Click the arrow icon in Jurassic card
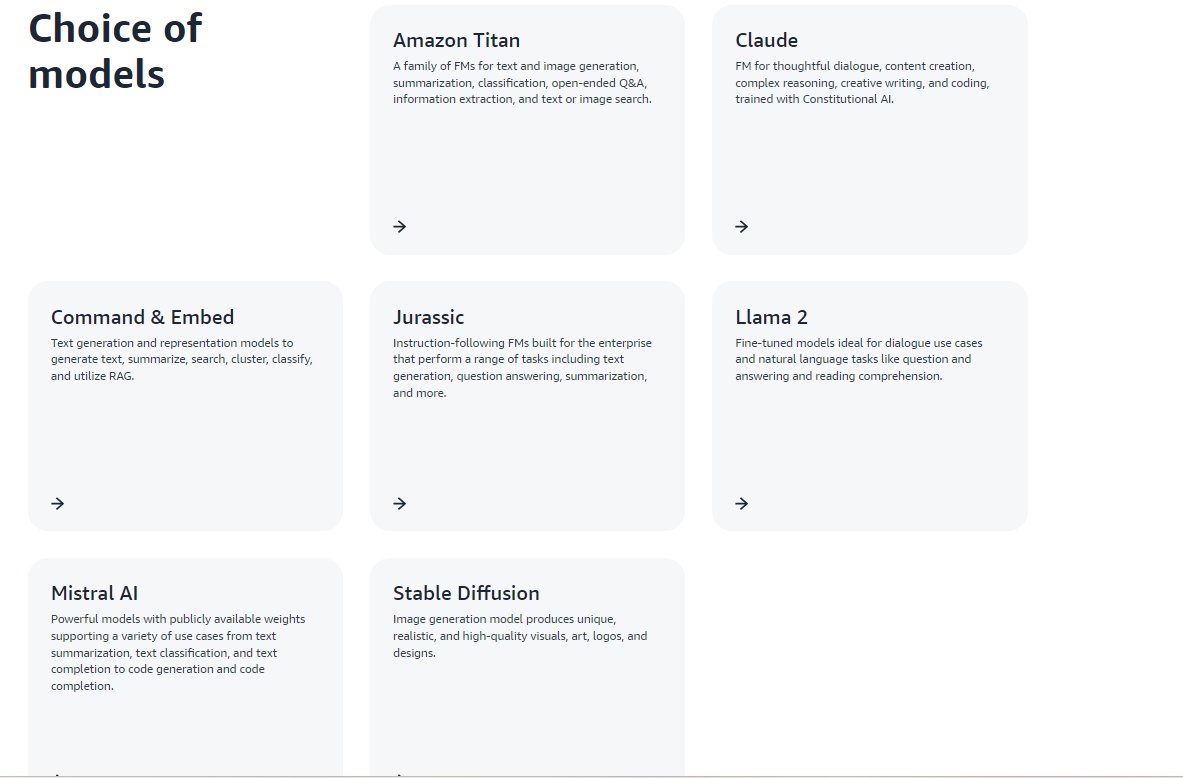1183x778 pixels. pyautogui.click(x=400, y=504)
